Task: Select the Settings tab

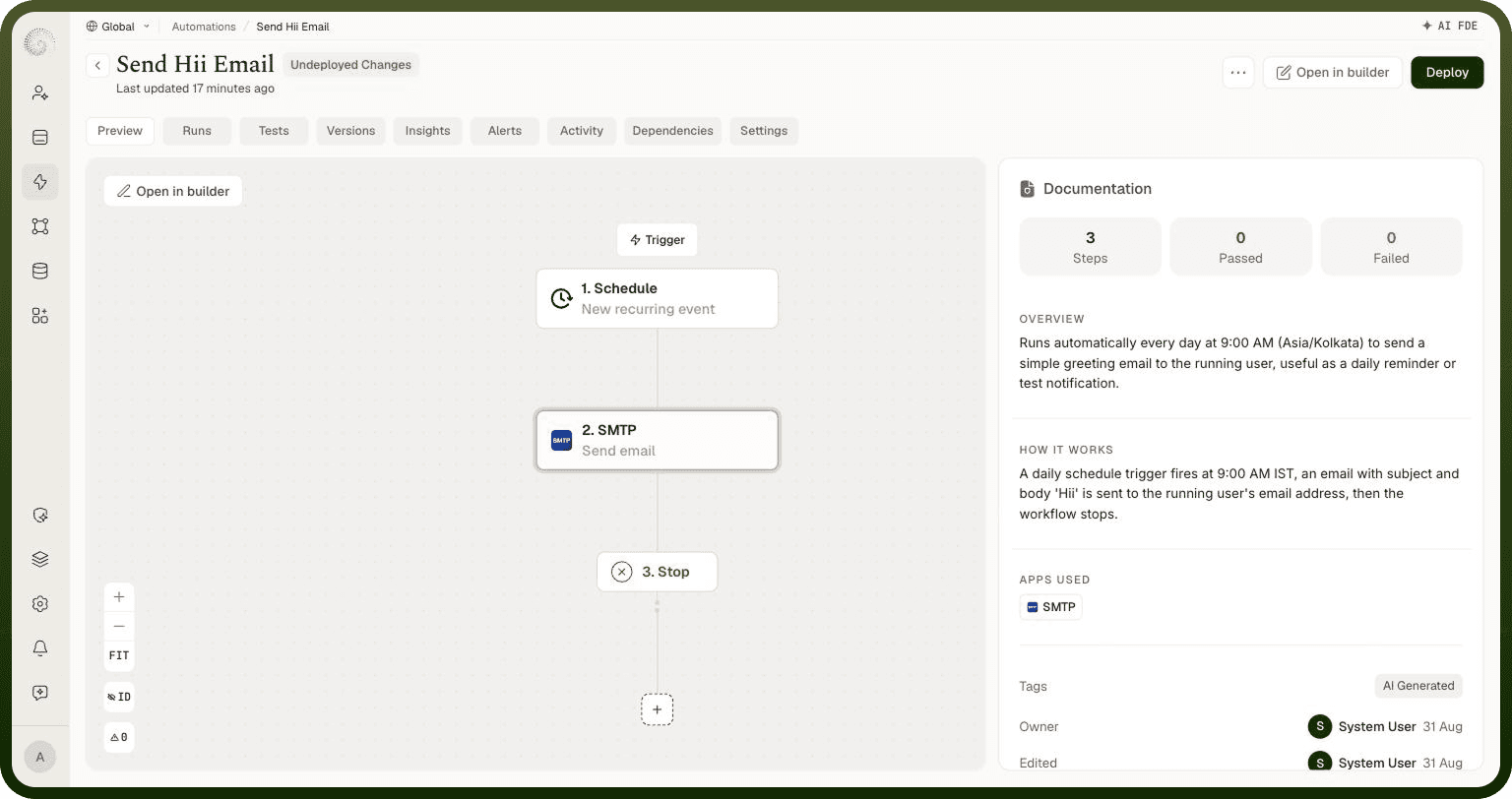Action: coord(764,131)
